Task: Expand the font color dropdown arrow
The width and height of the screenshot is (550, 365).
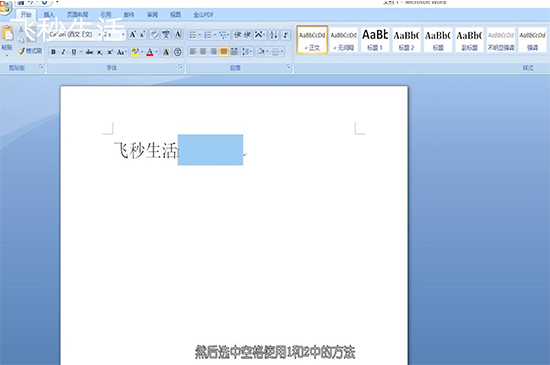Action: tap(156, 52)
